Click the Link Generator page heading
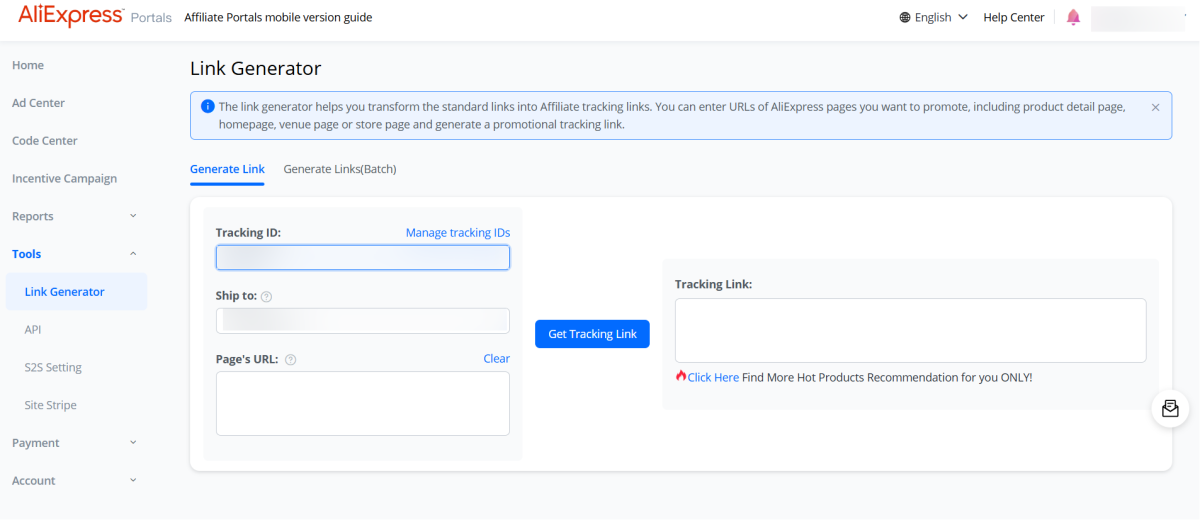 256,68
